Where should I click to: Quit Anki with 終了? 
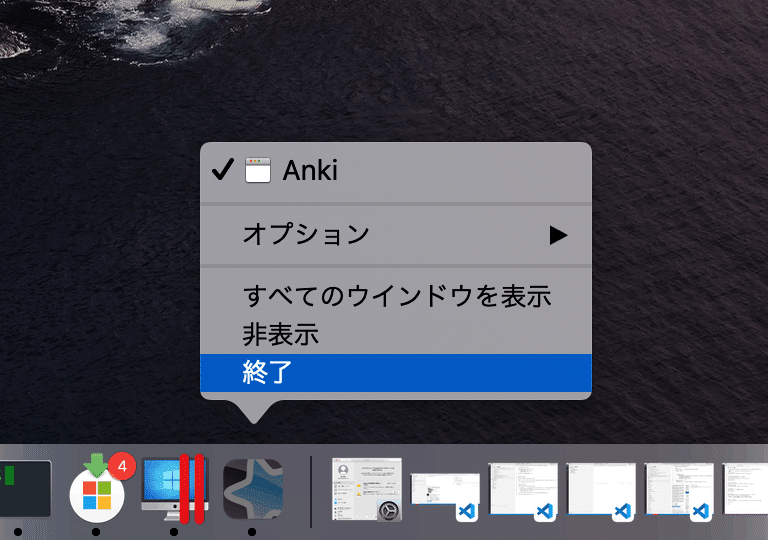pyautogui.click(x=396, y=372)
